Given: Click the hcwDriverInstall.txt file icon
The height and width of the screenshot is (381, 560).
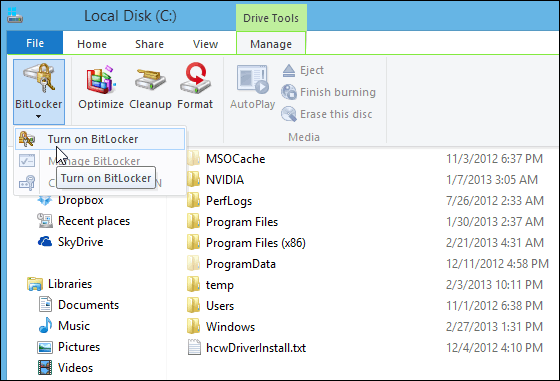Looking at the screenshot, I should (194, 347).
